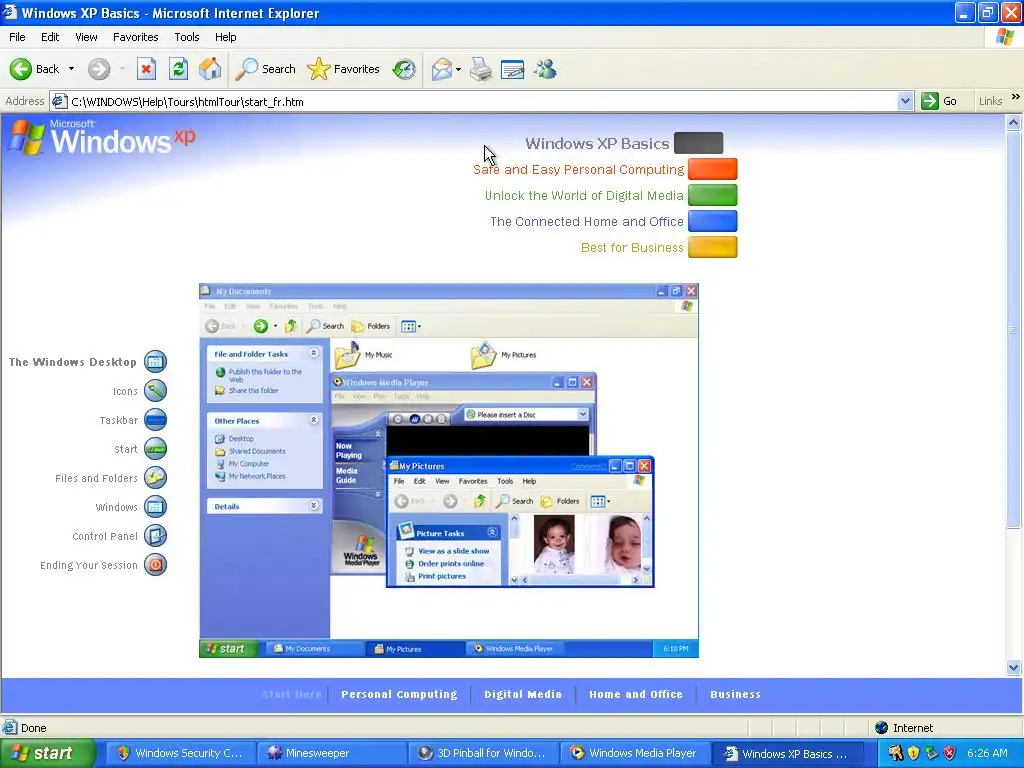1024x768 pixels.
Task: Click the address bar path field
Action: coord(482,102)
